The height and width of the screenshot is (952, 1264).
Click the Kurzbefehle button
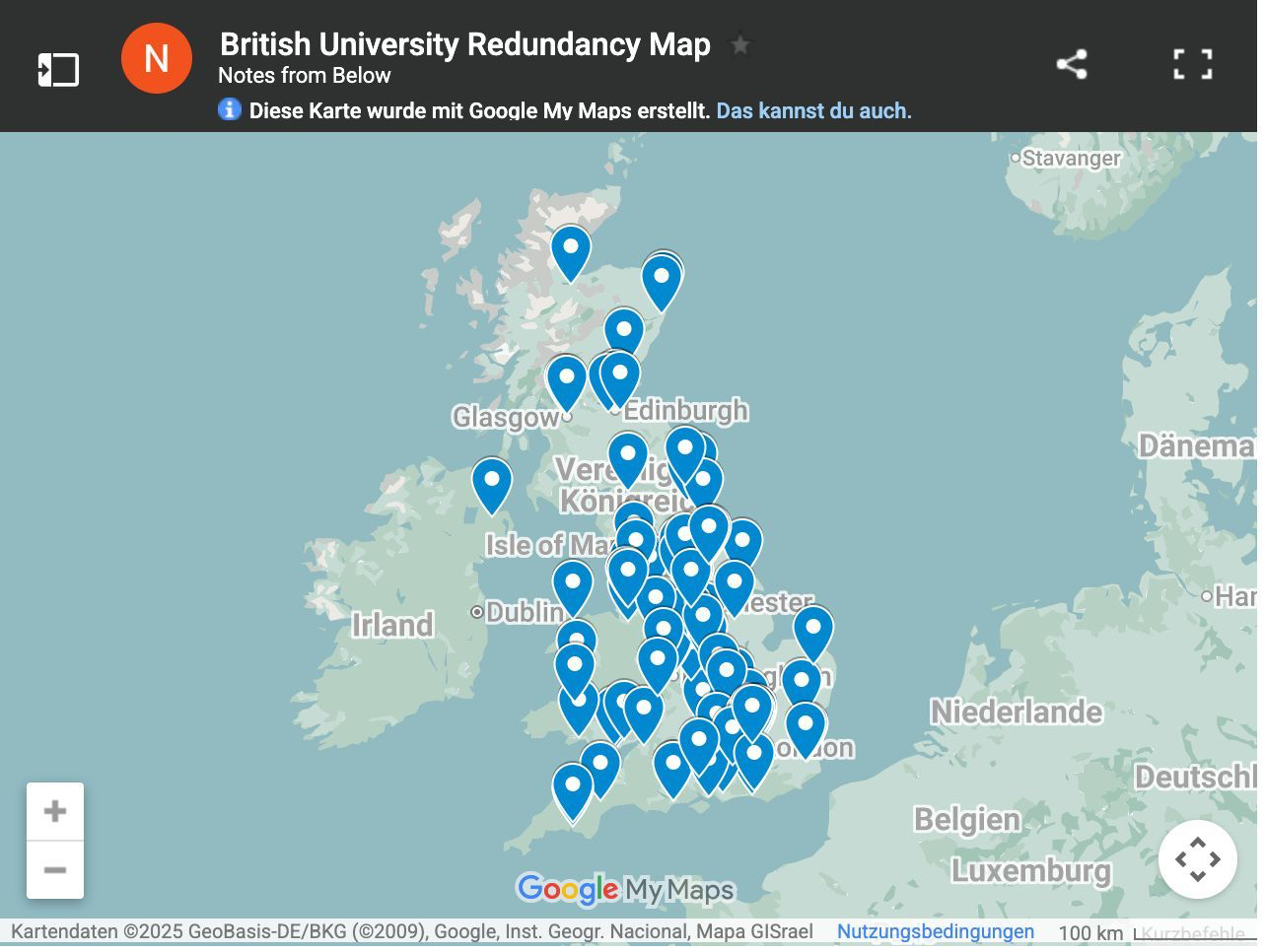pos(1193,933)
